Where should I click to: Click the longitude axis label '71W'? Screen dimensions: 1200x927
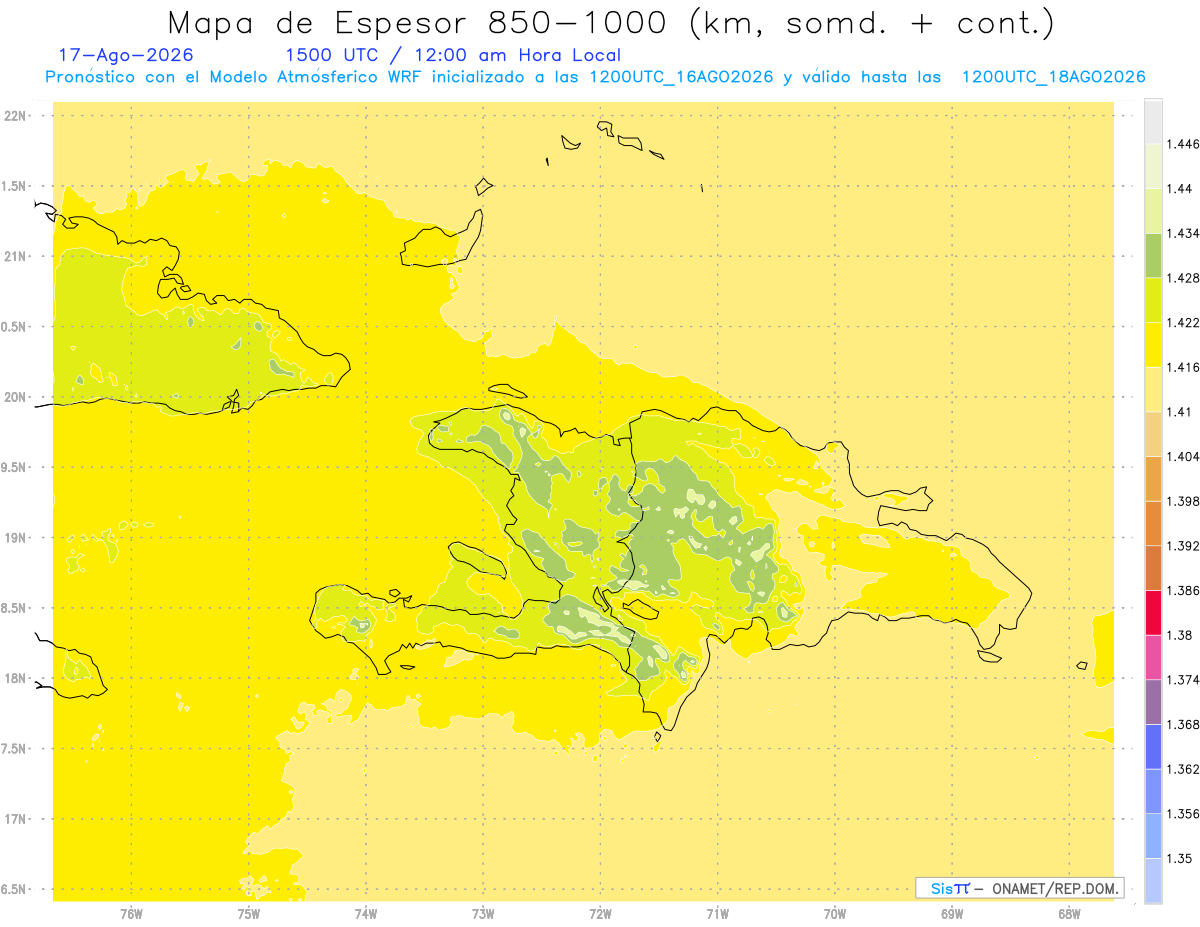pyautogui.click(x=718, y=914)
